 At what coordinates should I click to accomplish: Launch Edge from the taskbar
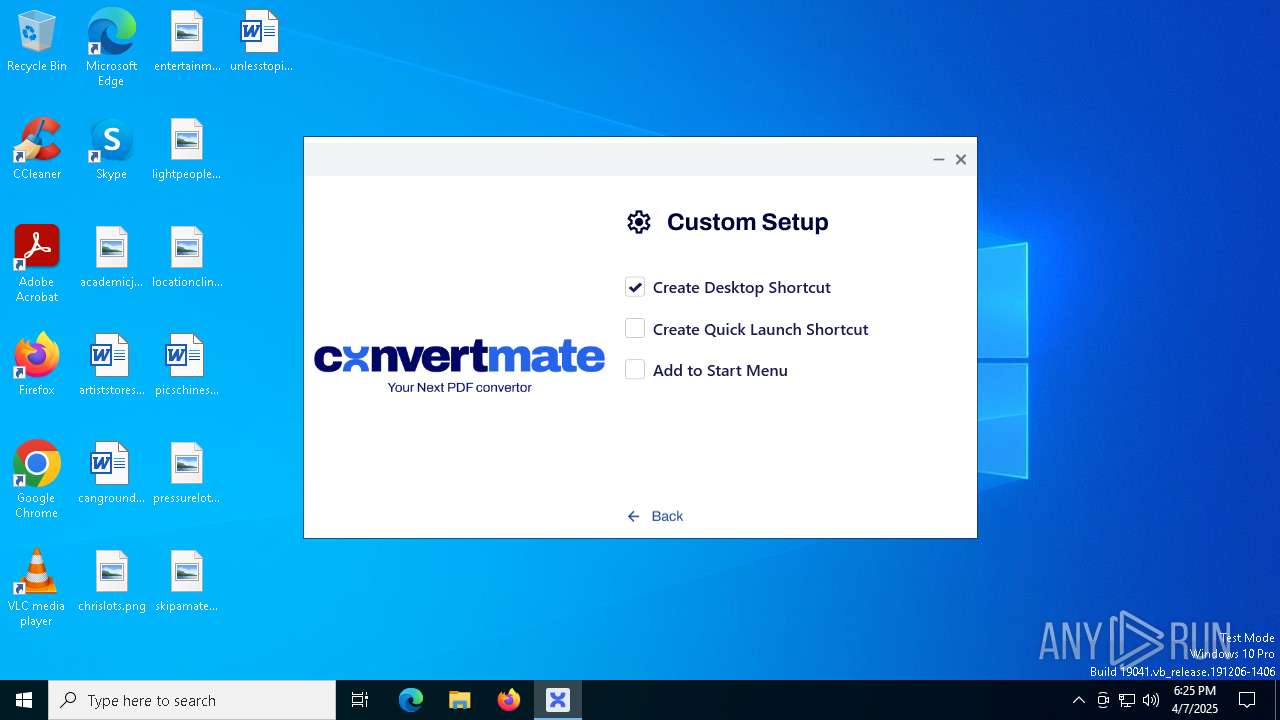tap(411, 700)
